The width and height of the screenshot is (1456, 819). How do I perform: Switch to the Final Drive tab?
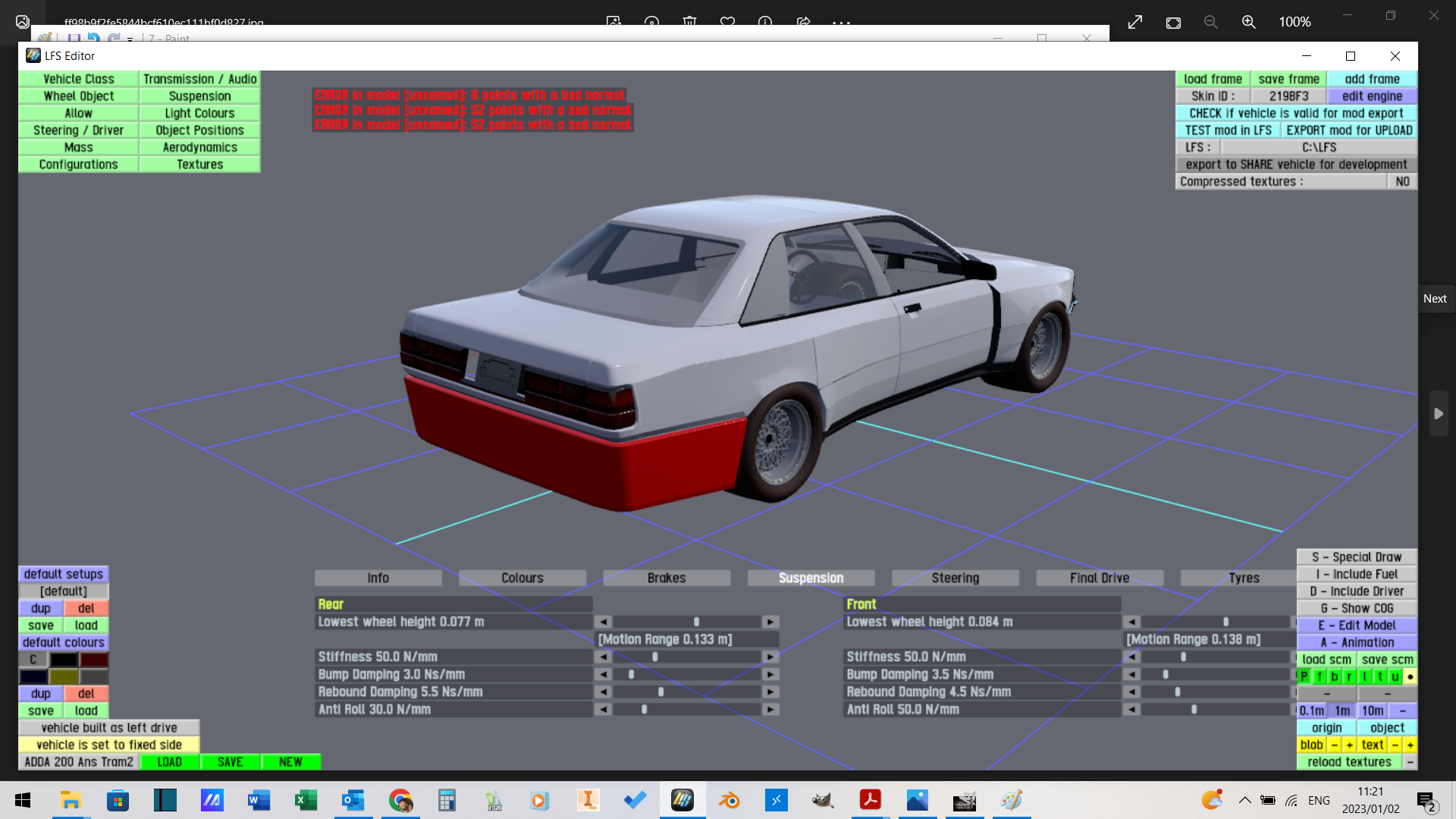click(x=1099, y=578)
